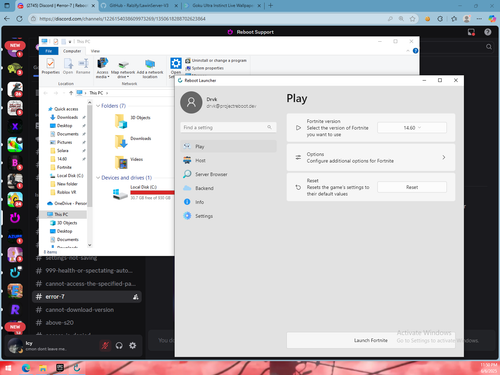Viewport: 500px width, 375px height.
Task: Select Local Disk (C:) drive
Action: point(144,192)
